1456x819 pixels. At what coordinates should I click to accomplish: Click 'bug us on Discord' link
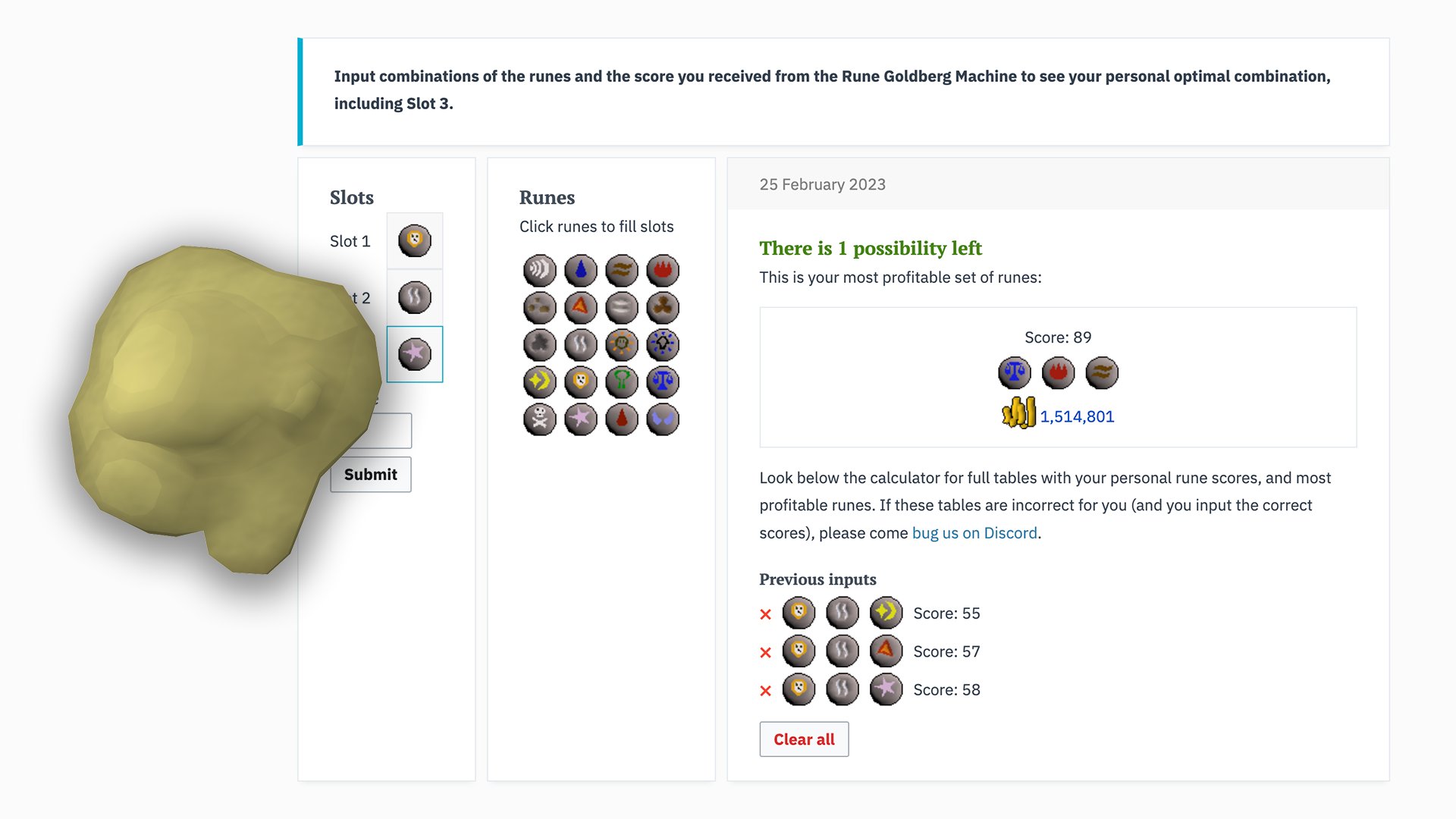click(x=975, y=532)
